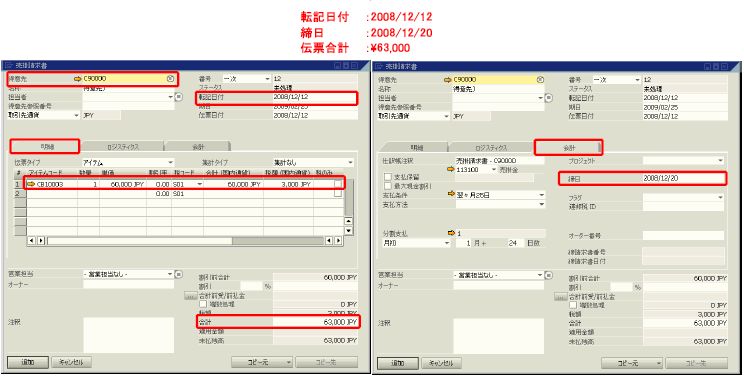This screenshot has width=744, height=376.
Task: Toggle 端数処理 rounding checkbox in left window
Action: 203,304
